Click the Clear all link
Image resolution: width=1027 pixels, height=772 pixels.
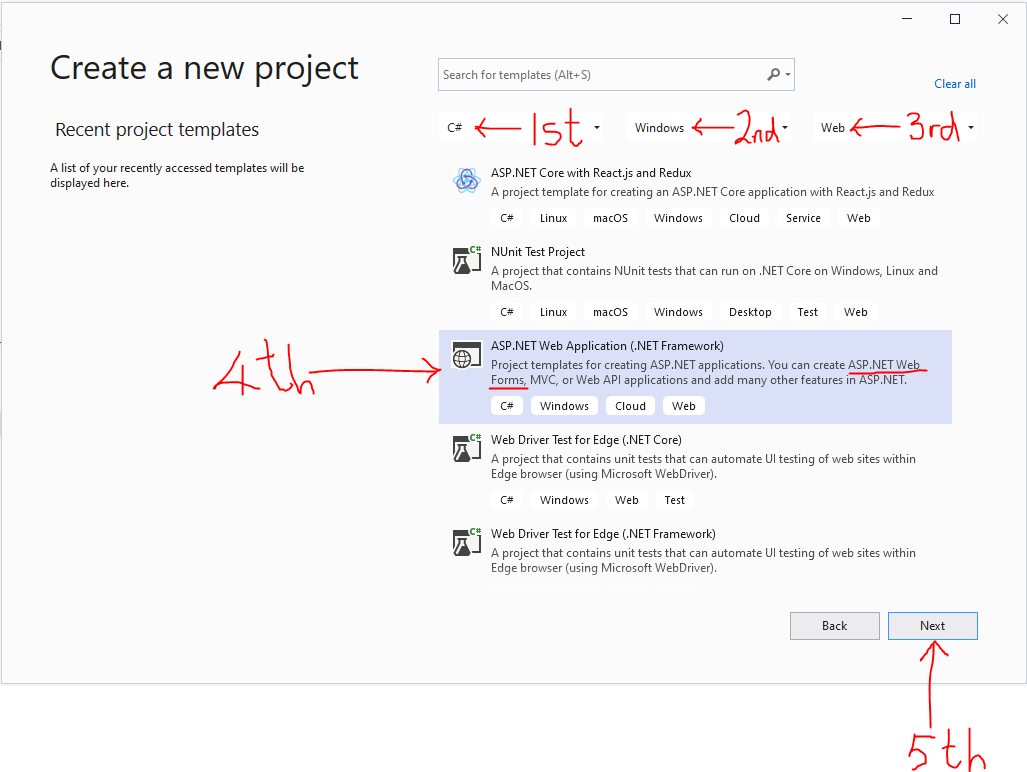(x=954, y=84)
